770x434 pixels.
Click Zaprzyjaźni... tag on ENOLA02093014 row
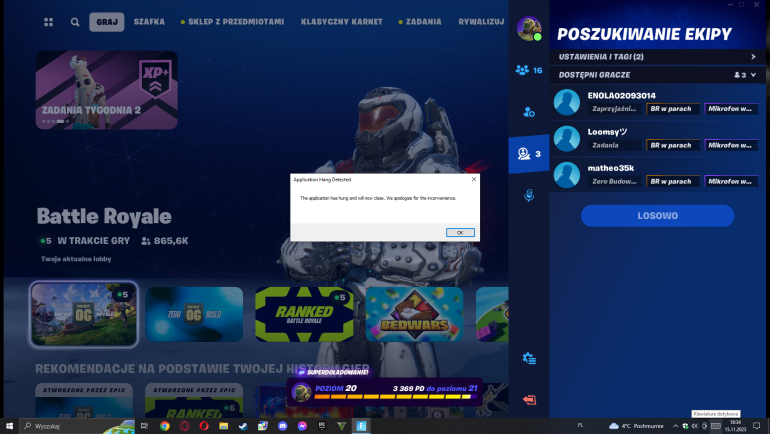(614, 109)
